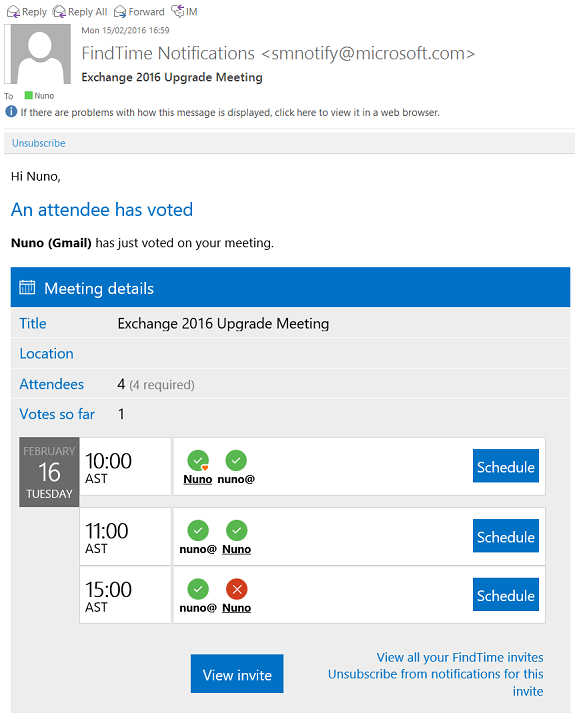Click Unsubscribe from notifications for this invite
This screenshot has width=575, height=719.
click(436, 682)
